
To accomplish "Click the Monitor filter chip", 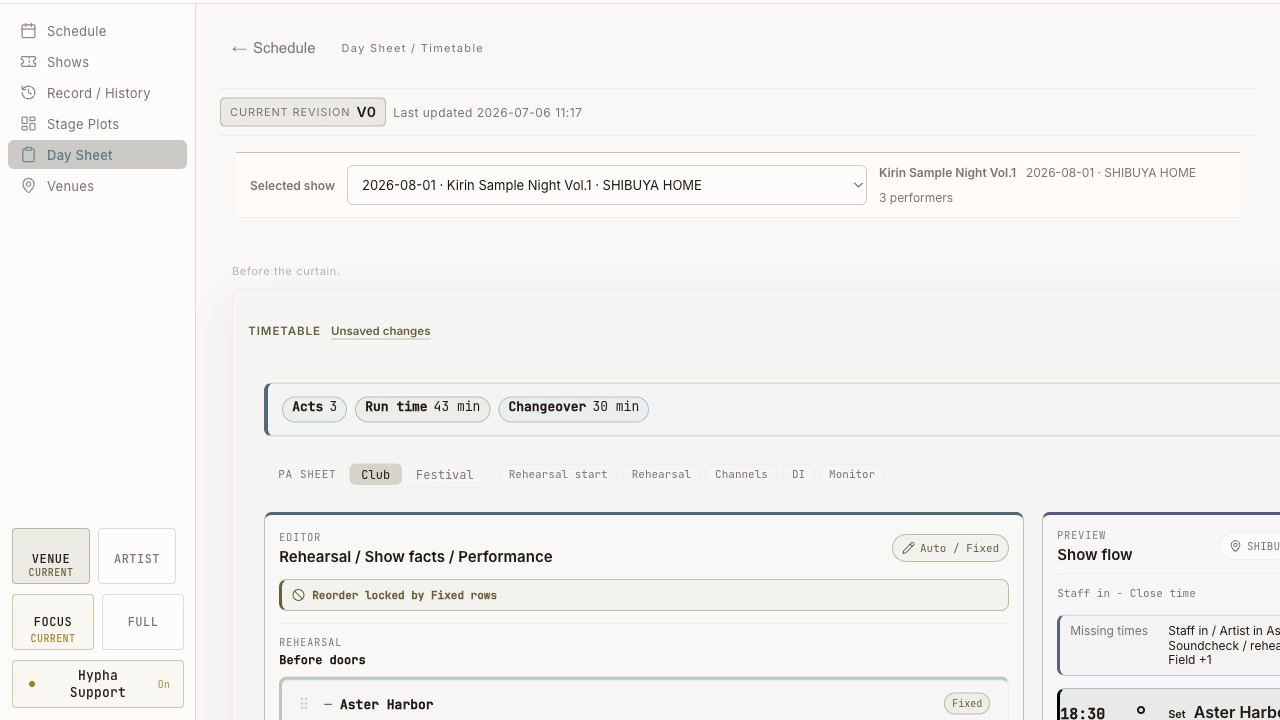I will [x=852, y=474].
